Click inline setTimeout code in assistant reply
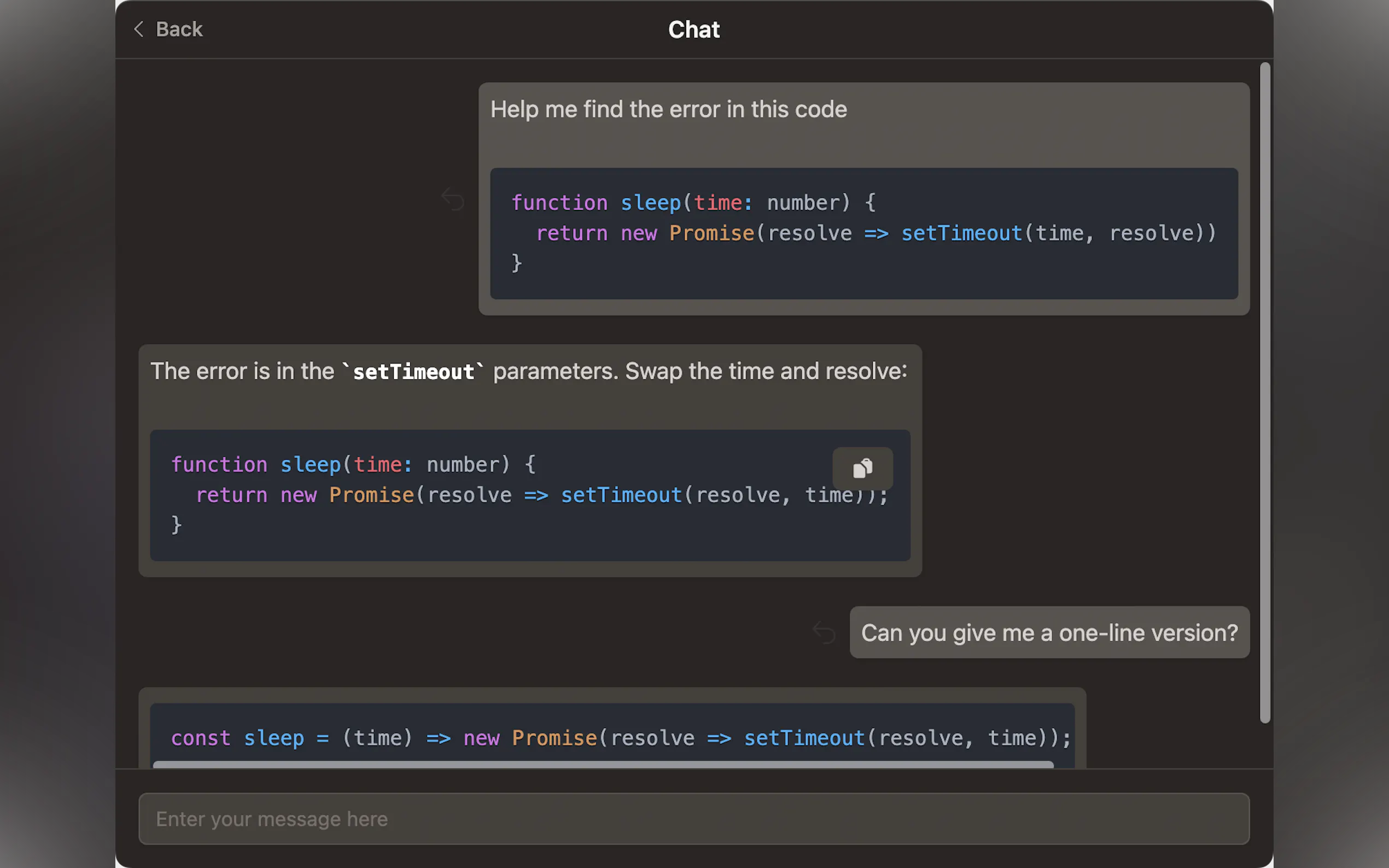Screen dimensions: 1389x868 [413, 372]
